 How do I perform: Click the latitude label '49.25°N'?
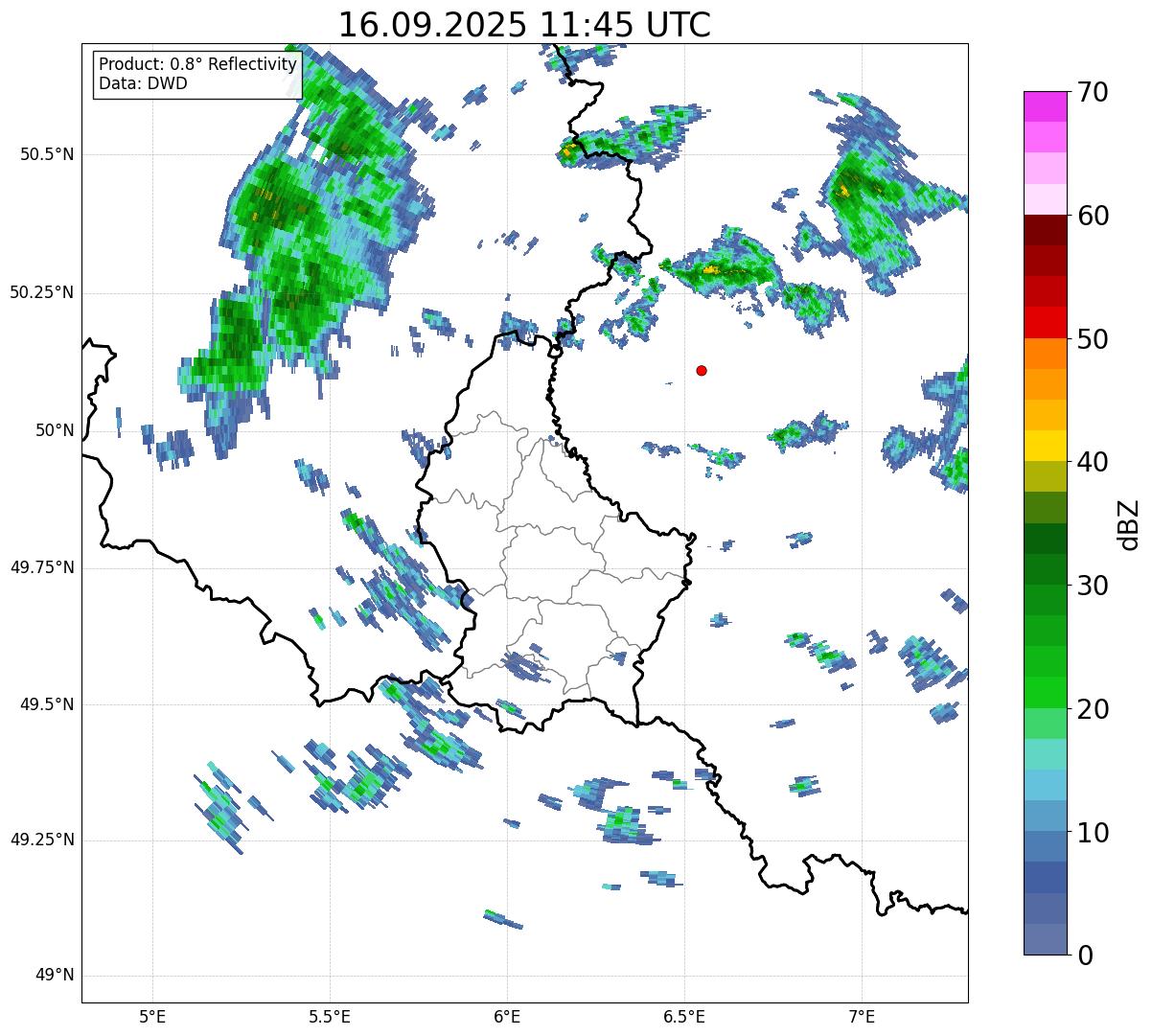pyautogui.click(x=42, y=840)
